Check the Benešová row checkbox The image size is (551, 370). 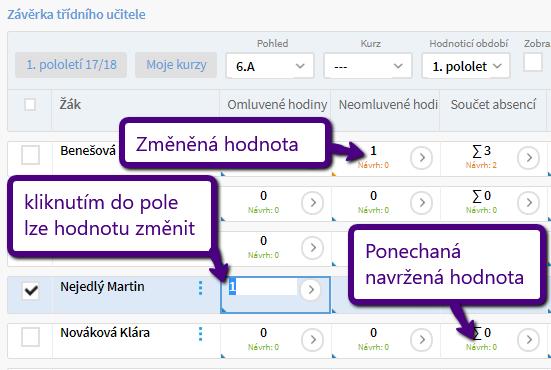click(x=30, y=155)
